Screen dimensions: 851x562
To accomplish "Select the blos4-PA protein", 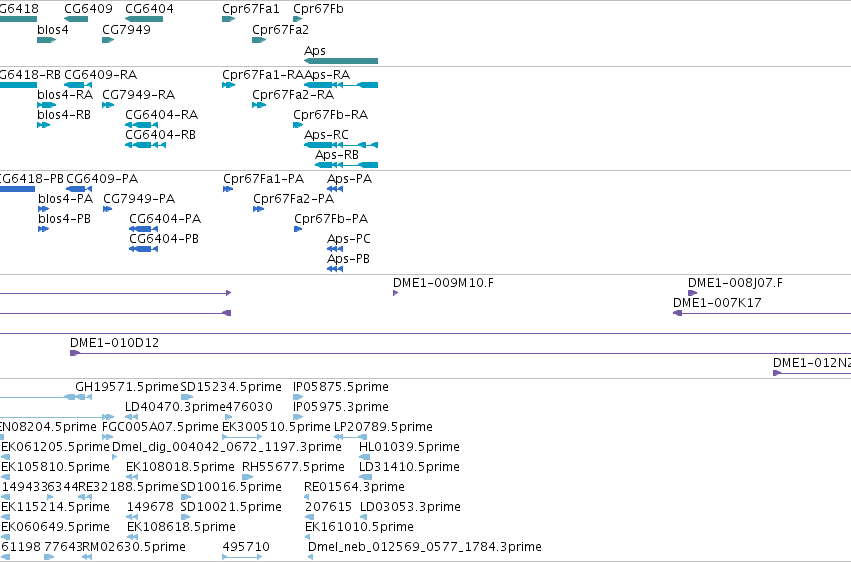I will coord(43,209).
